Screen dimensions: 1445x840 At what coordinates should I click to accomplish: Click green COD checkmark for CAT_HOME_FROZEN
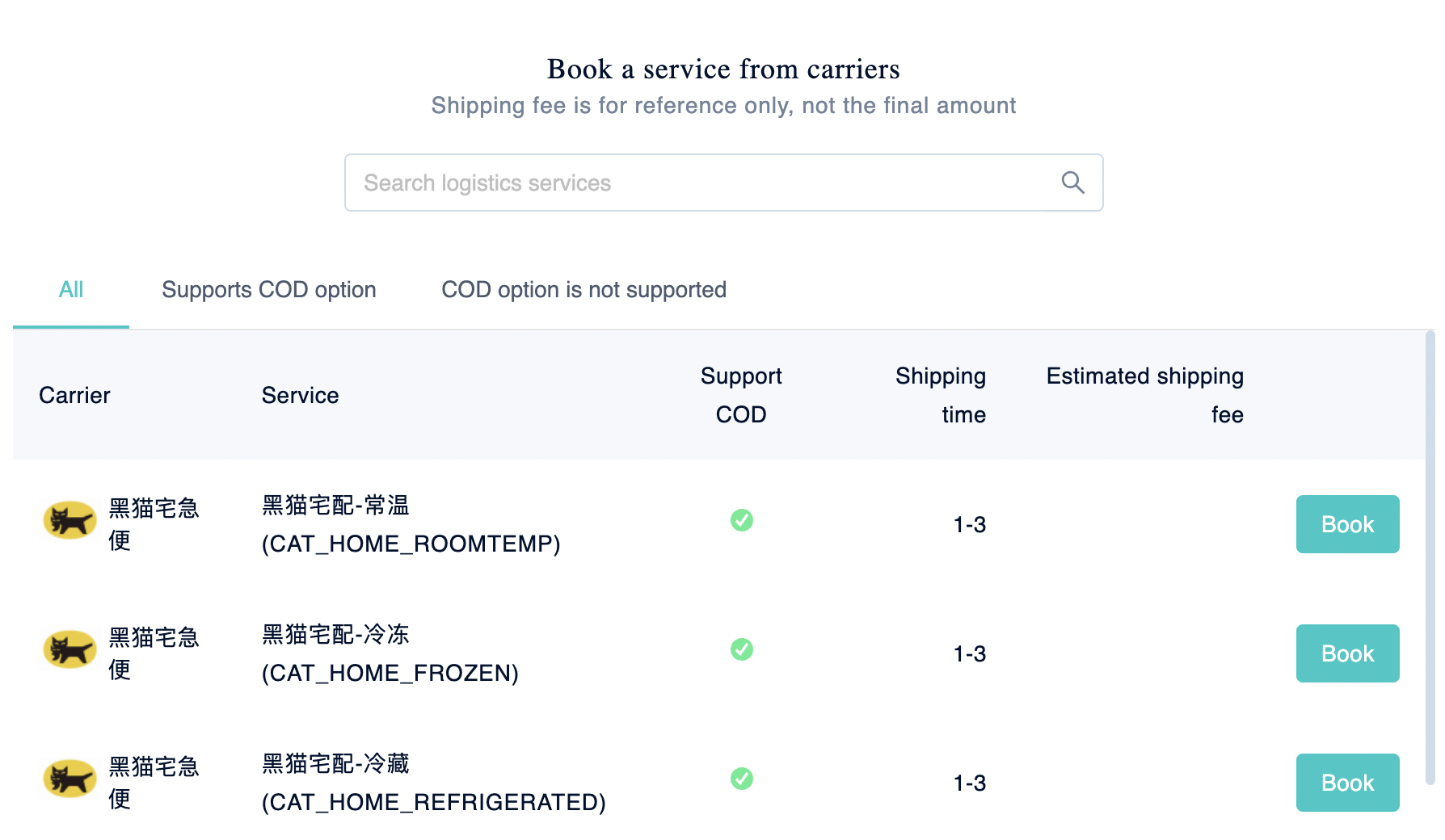[x=741, y=649]
